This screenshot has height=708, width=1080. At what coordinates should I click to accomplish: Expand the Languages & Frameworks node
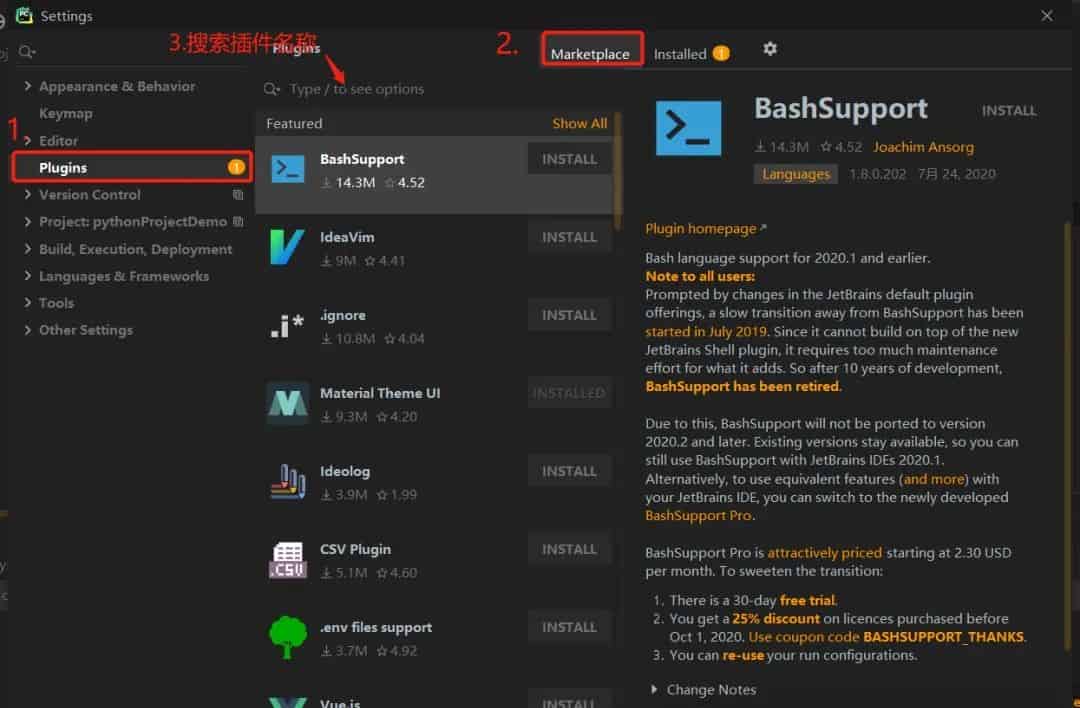tap(28, 277)
